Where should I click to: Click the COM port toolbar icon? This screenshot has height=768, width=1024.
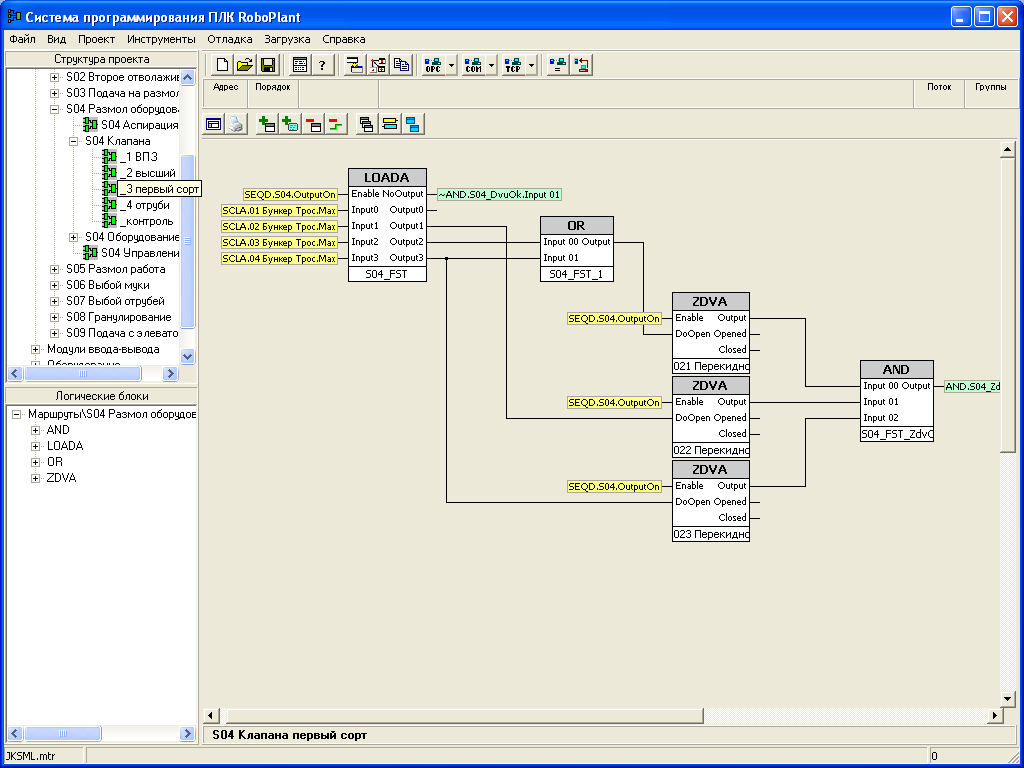pyautogui.click(x=473, y=65)
